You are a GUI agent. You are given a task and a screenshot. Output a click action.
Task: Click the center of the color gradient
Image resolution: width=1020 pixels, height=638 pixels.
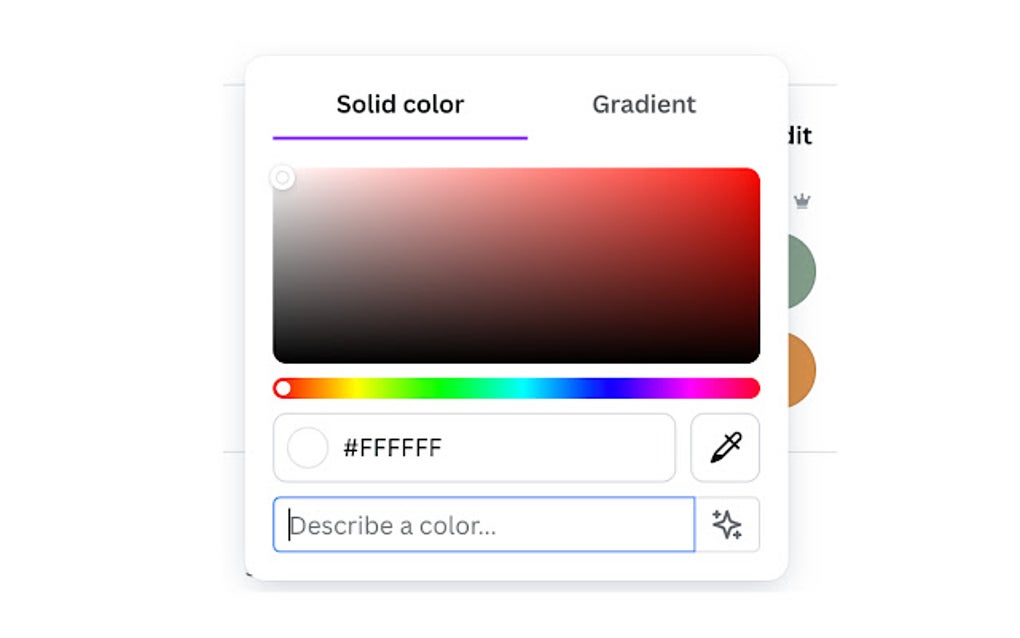click(x=516, y=265)
